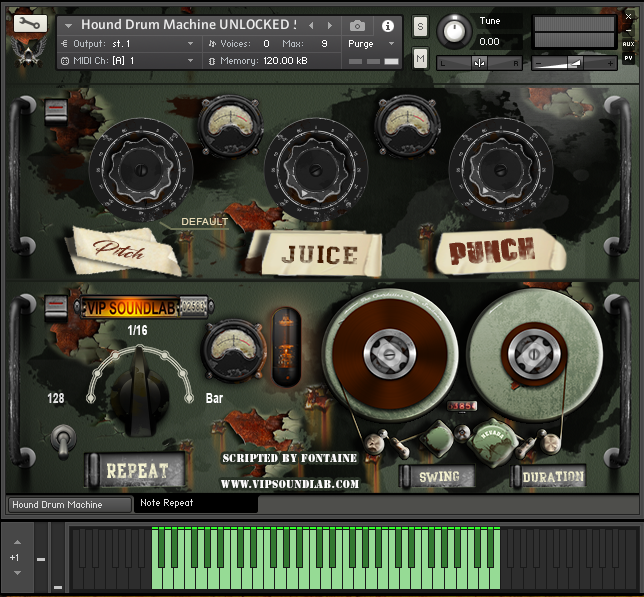Click the skull winged instrument logo
644x597 pixels.
click(x=28, y=51)
